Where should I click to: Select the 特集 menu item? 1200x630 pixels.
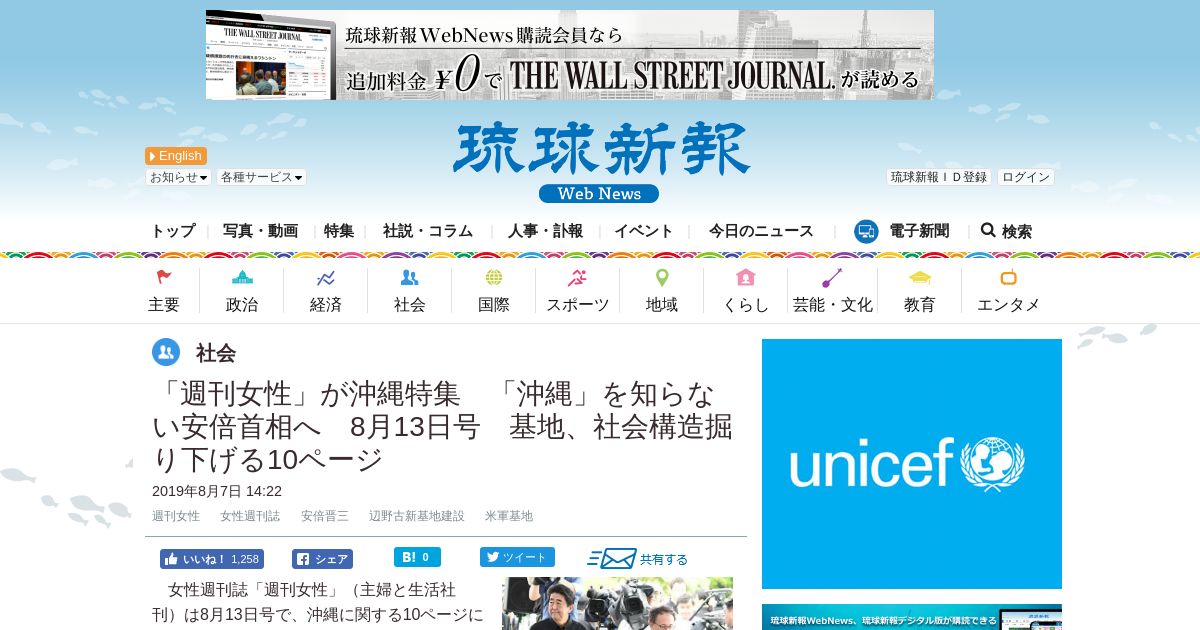(x=339, y=231)
